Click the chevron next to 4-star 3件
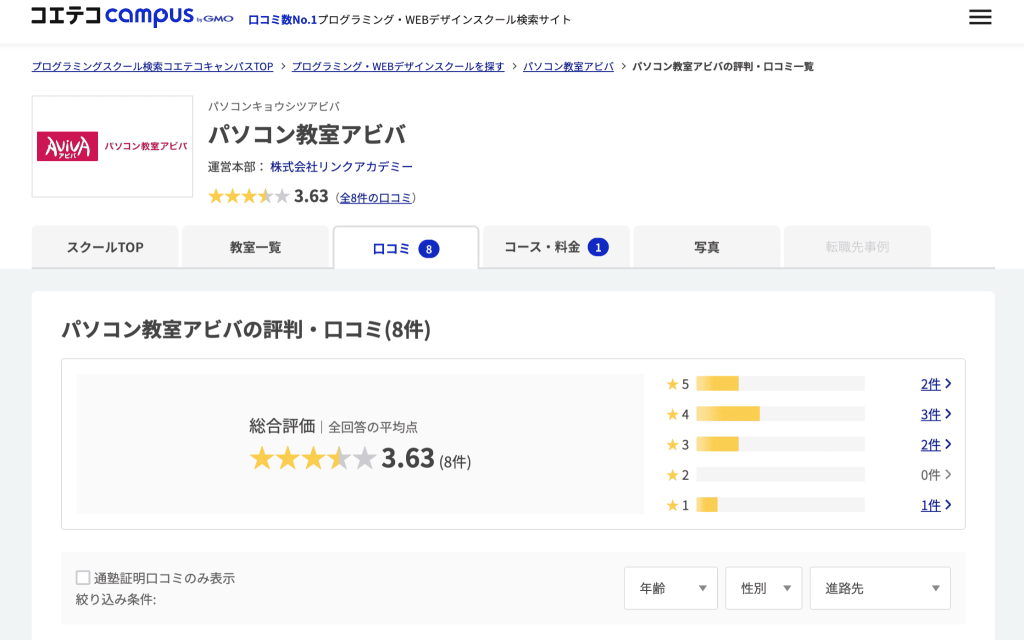 (x=948, y=414)
